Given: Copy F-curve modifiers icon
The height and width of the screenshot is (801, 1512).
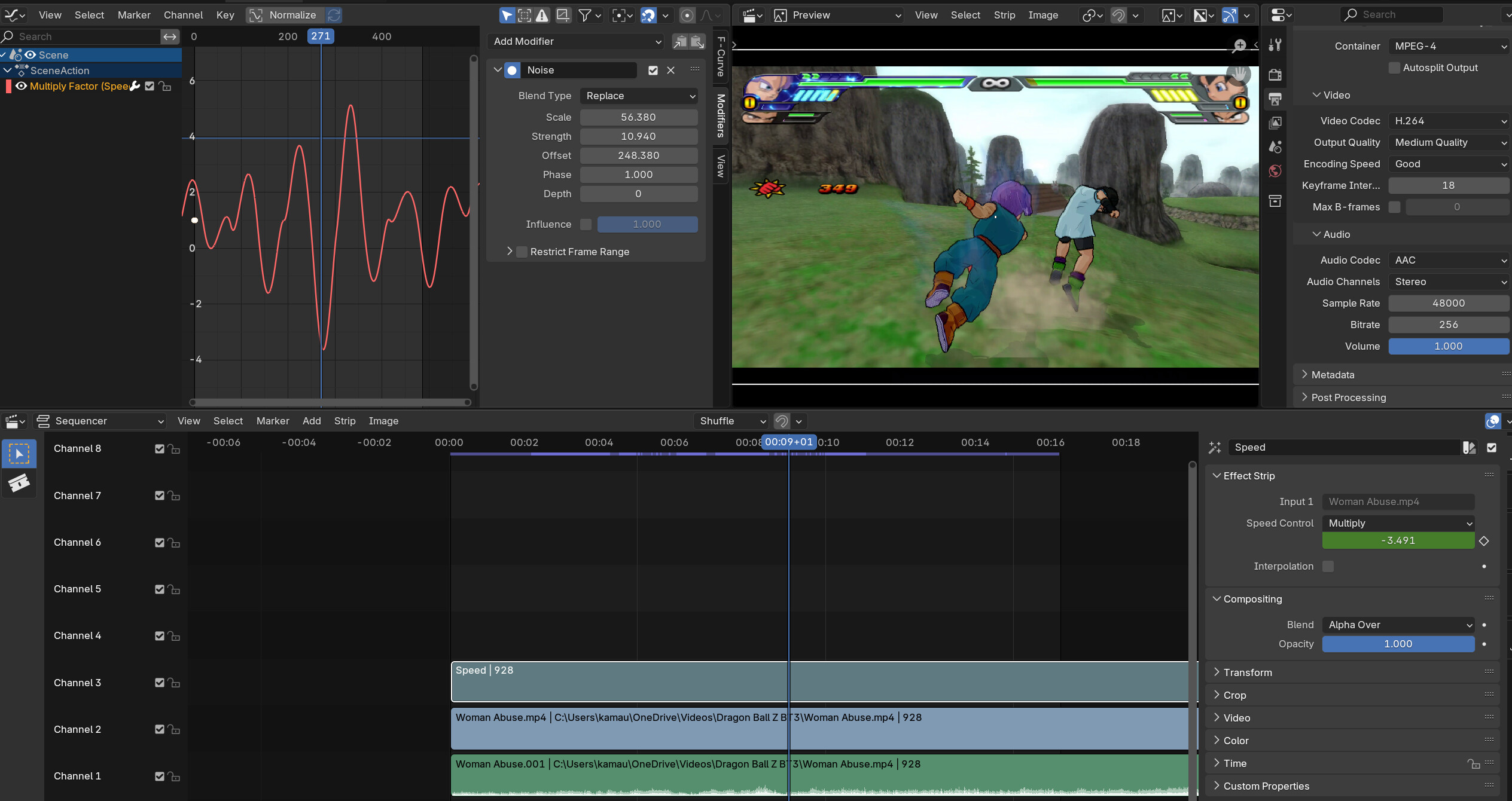Looking at the screenshot, I should pyautogui.click(x=680, y=41).
